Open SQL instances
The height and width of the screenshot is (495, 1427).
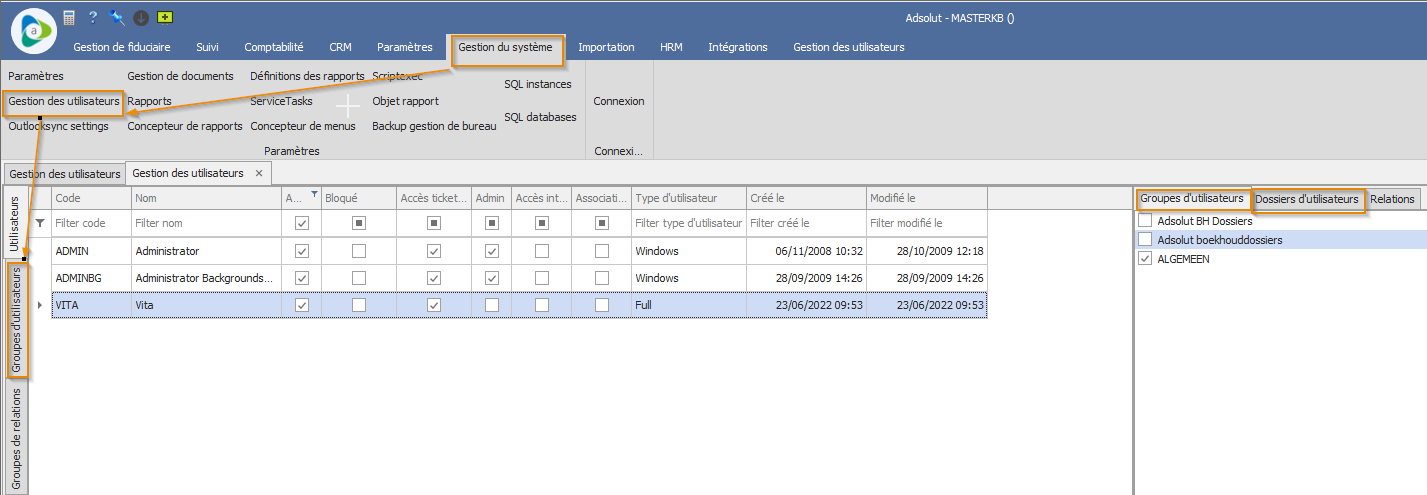[538, 84]
